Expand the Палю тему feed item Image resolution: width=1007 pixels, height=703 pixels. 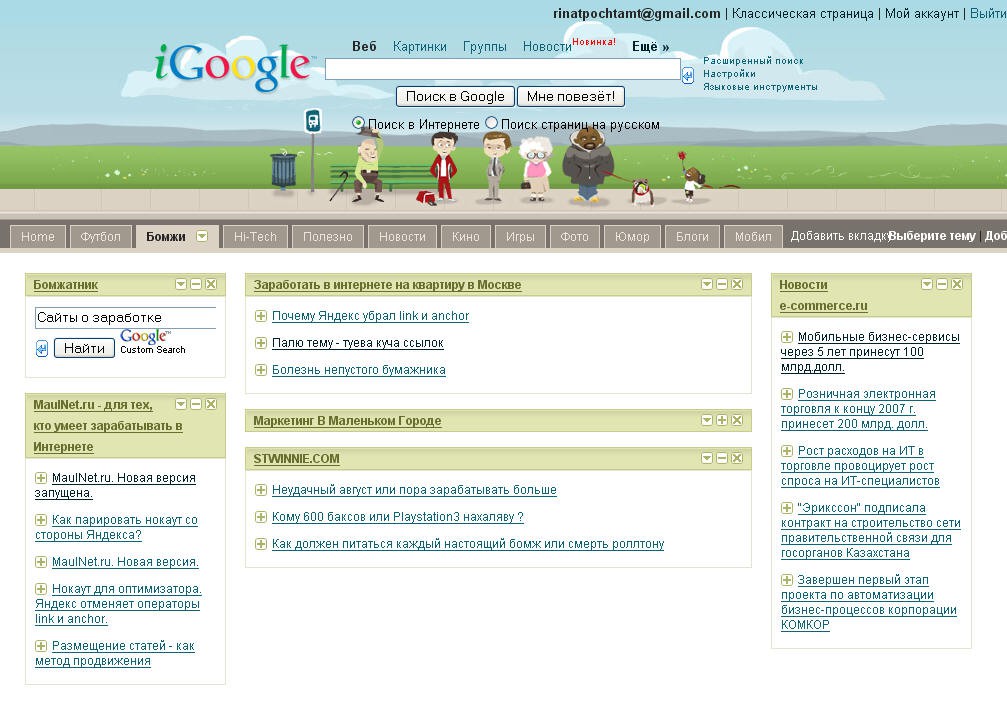tap(261, 343)
